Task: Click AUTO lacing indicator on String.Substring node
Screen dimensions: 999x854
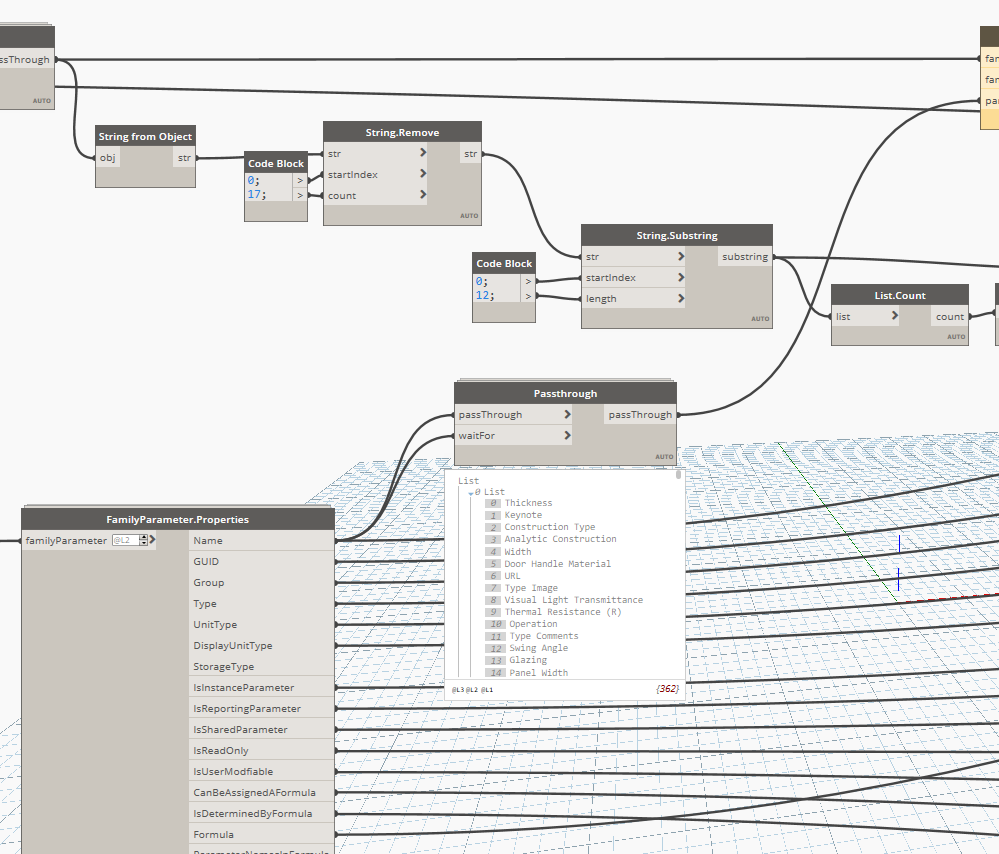Action: pos(760,318)
